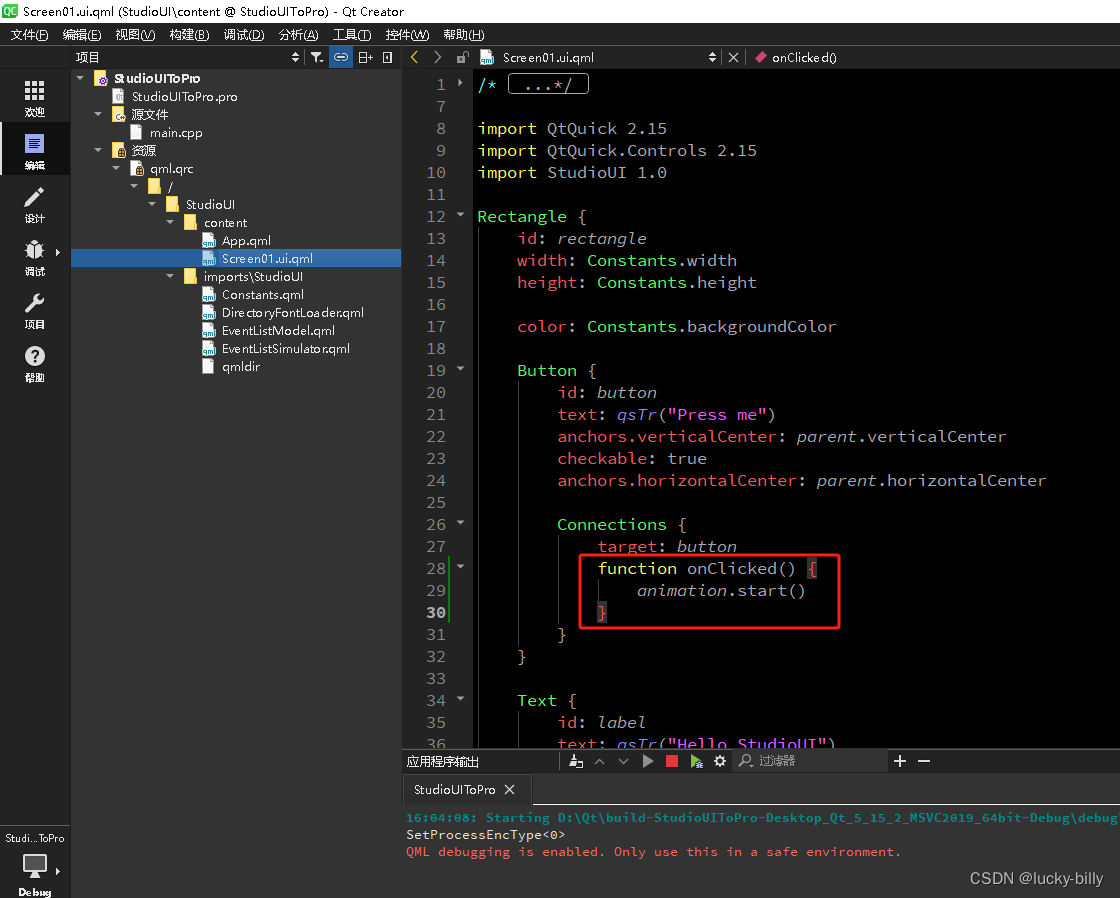Fold the Rectangle block at line 12
This screenshot has height=898, width=1120.
pos(460,214)
